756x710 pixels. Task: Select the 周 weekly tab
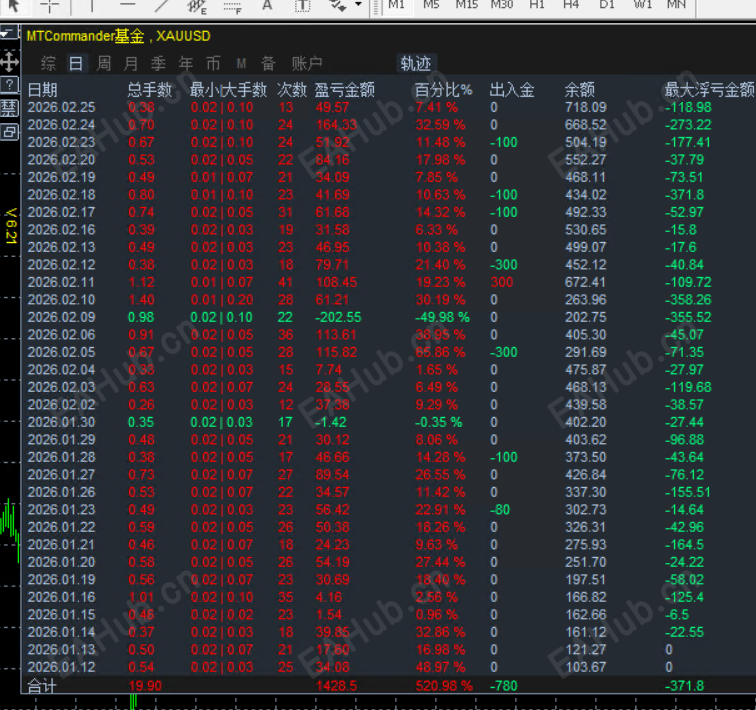tap(104, 63)
